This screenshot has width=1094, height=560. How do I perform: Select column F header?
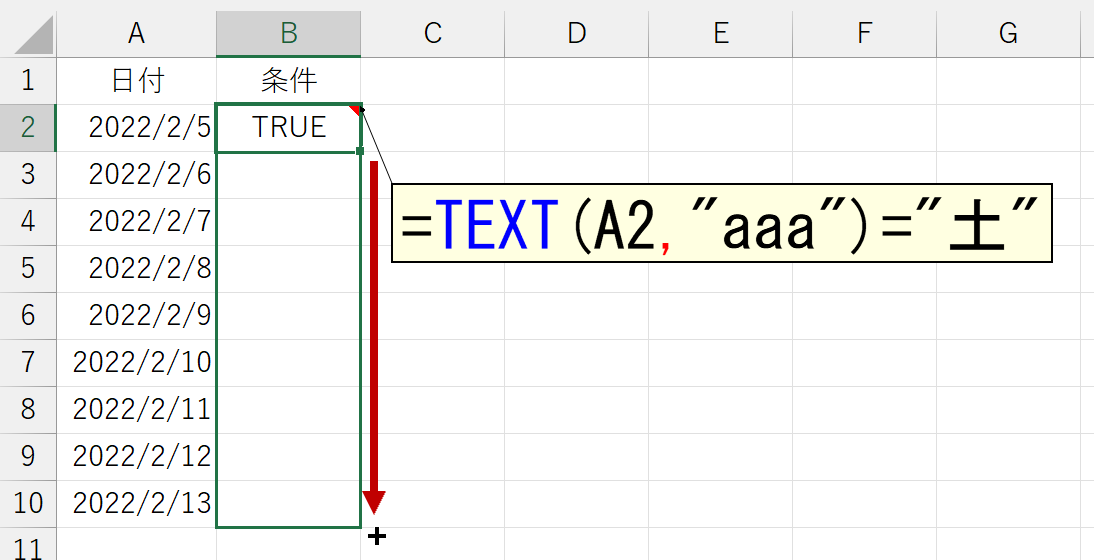864,33
